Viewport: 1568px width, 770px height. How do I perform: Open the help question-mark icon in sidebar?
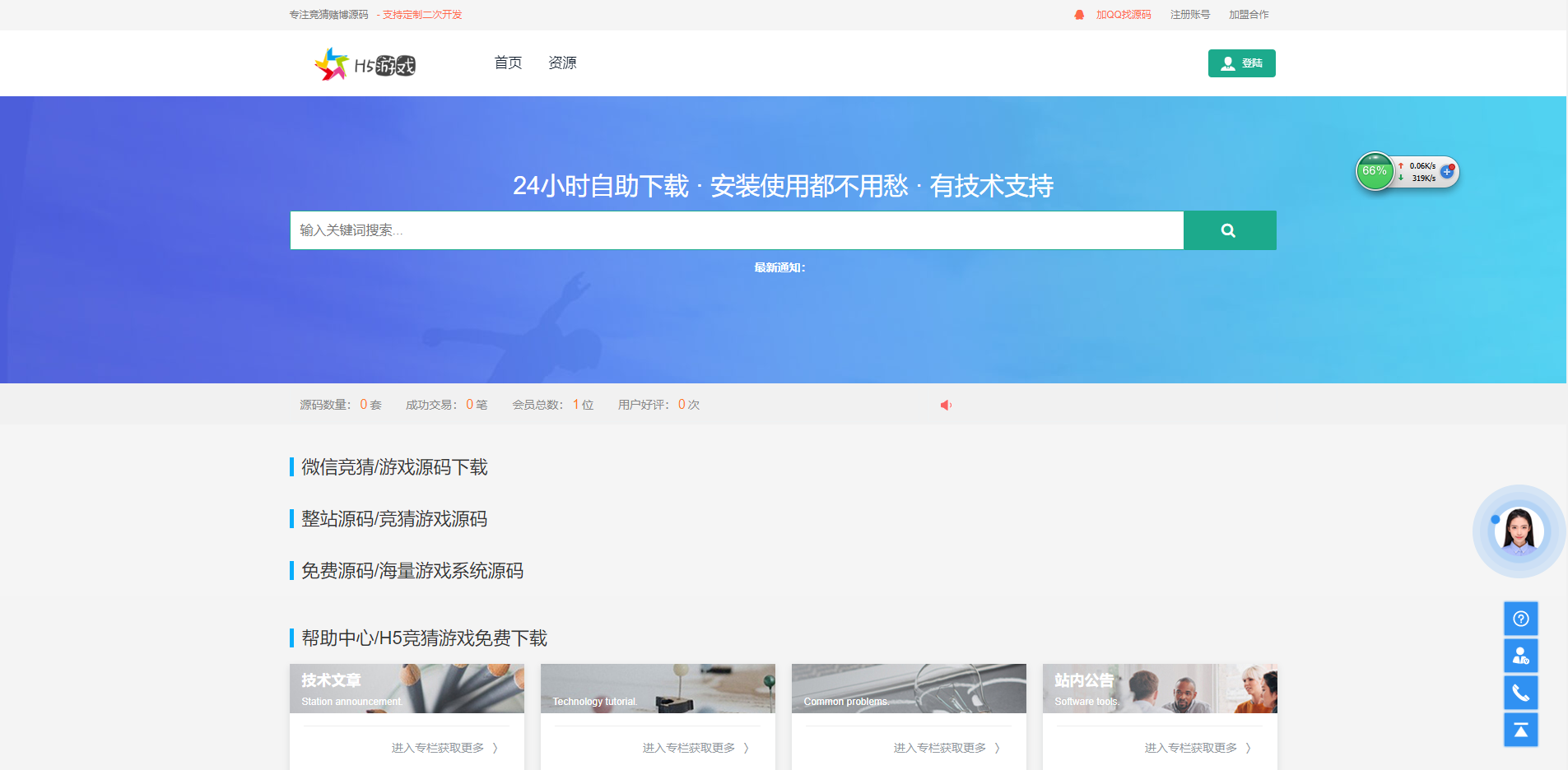click(1520, 618)
